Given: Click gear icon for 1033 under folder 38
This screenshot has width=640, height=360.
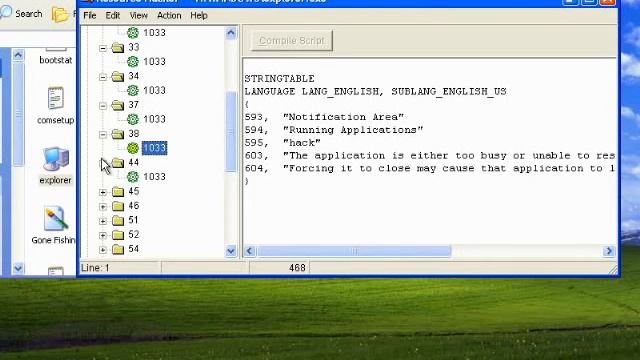Looking at the screenshot, I should click(x=133, y=148).
